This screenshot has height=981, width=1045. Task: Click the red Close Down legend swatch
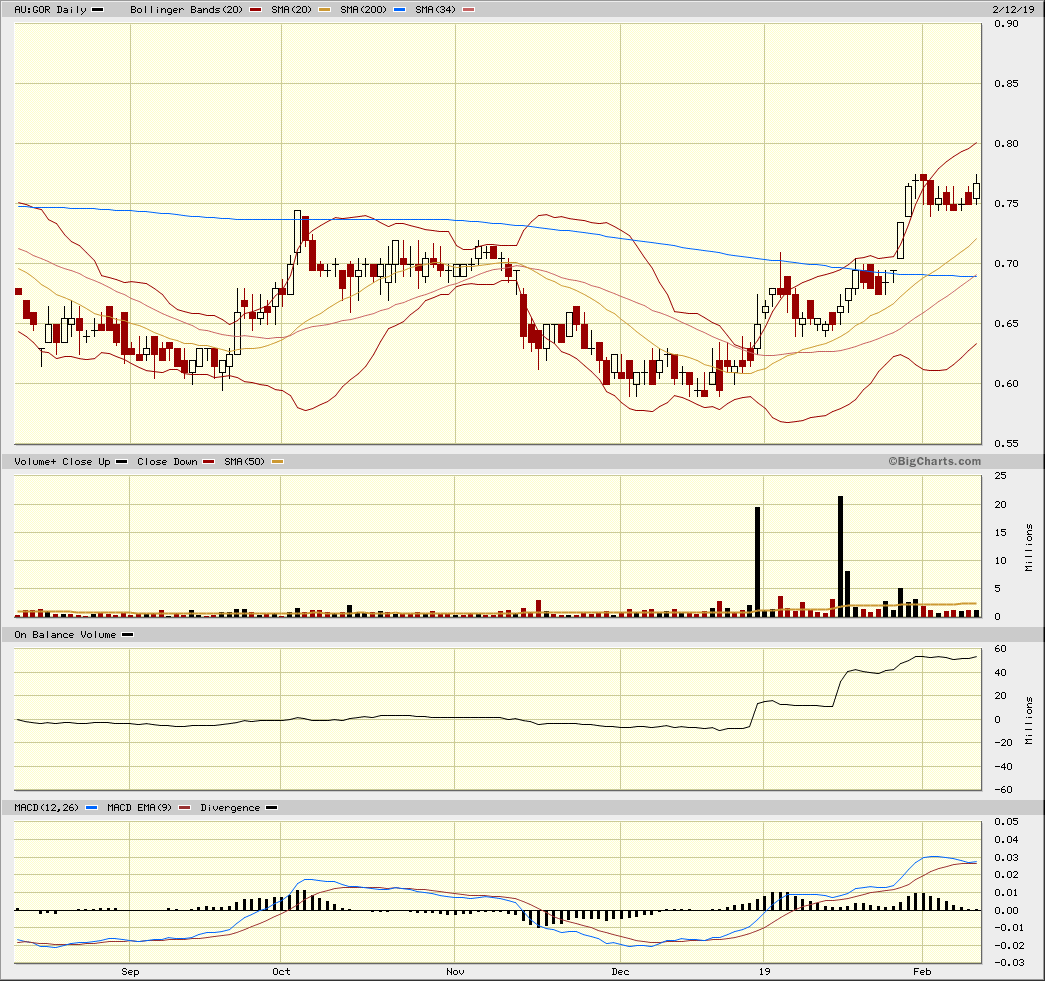point(209,462)
